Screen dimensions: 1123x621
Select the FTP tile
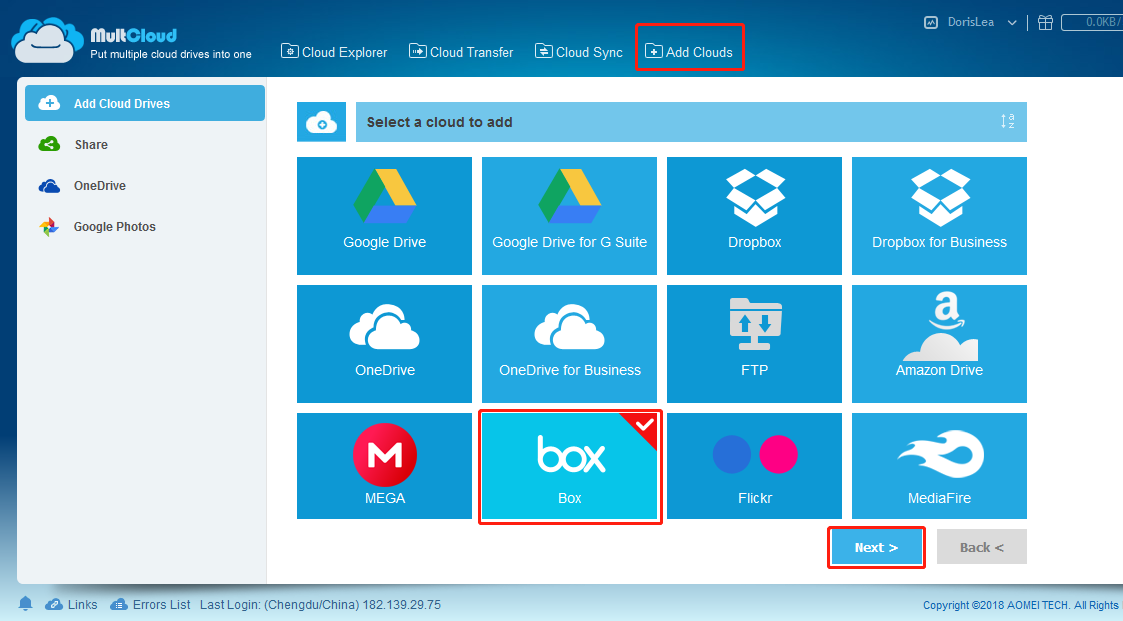click(x=754, y=344)
